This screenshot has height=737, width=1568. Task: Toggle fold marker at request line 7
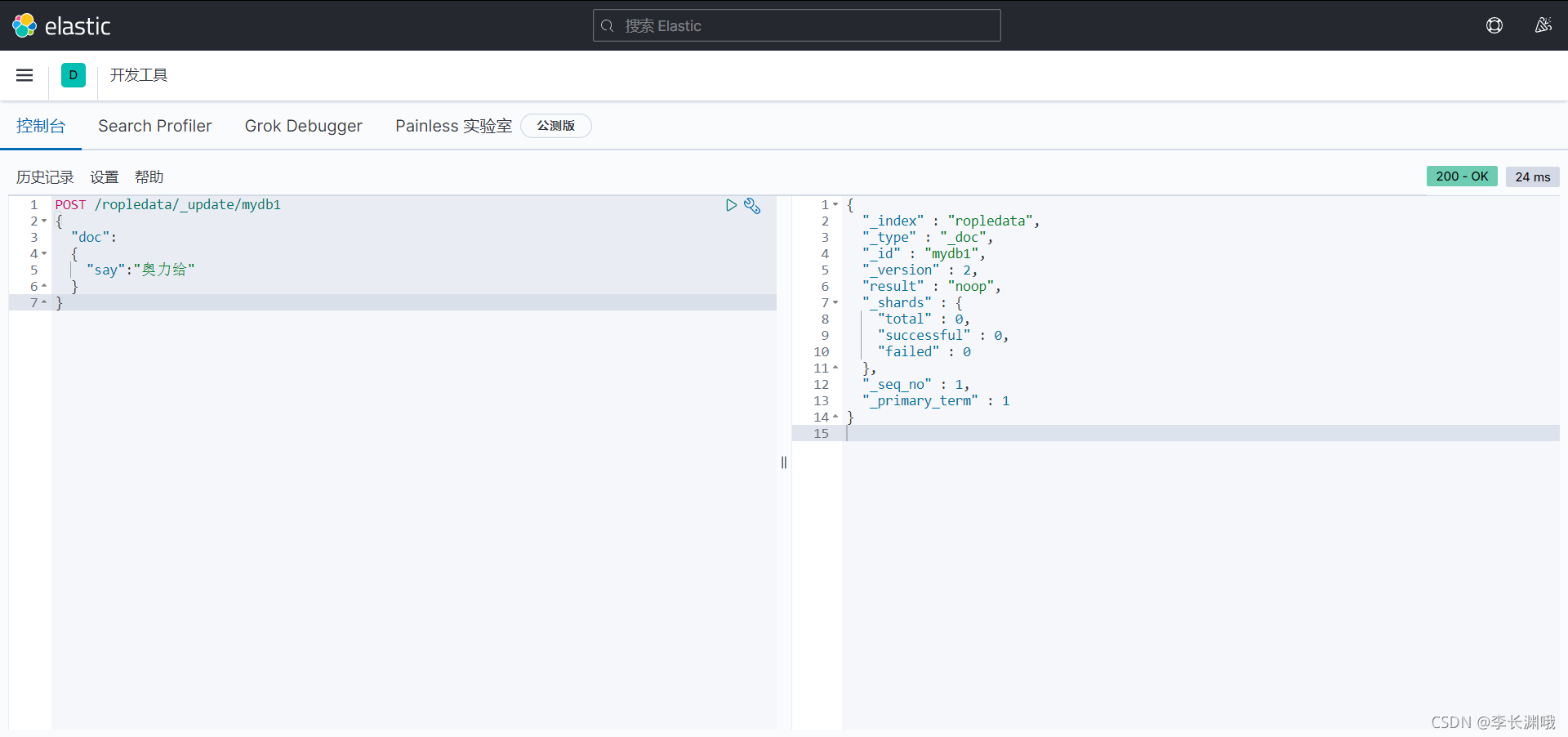pos(44,303)
